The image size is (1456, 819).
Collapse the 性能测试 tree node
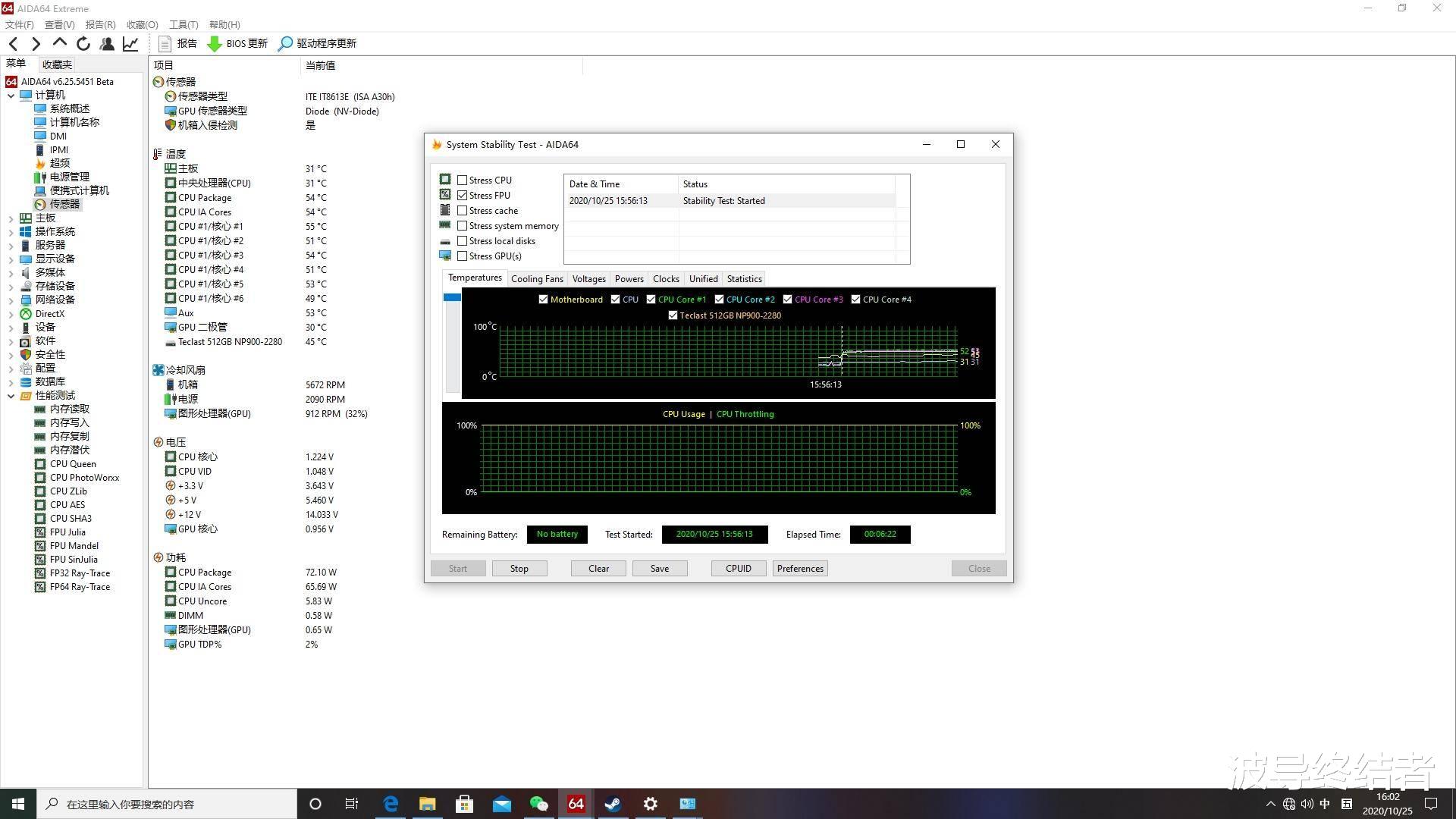pos(11,396)
